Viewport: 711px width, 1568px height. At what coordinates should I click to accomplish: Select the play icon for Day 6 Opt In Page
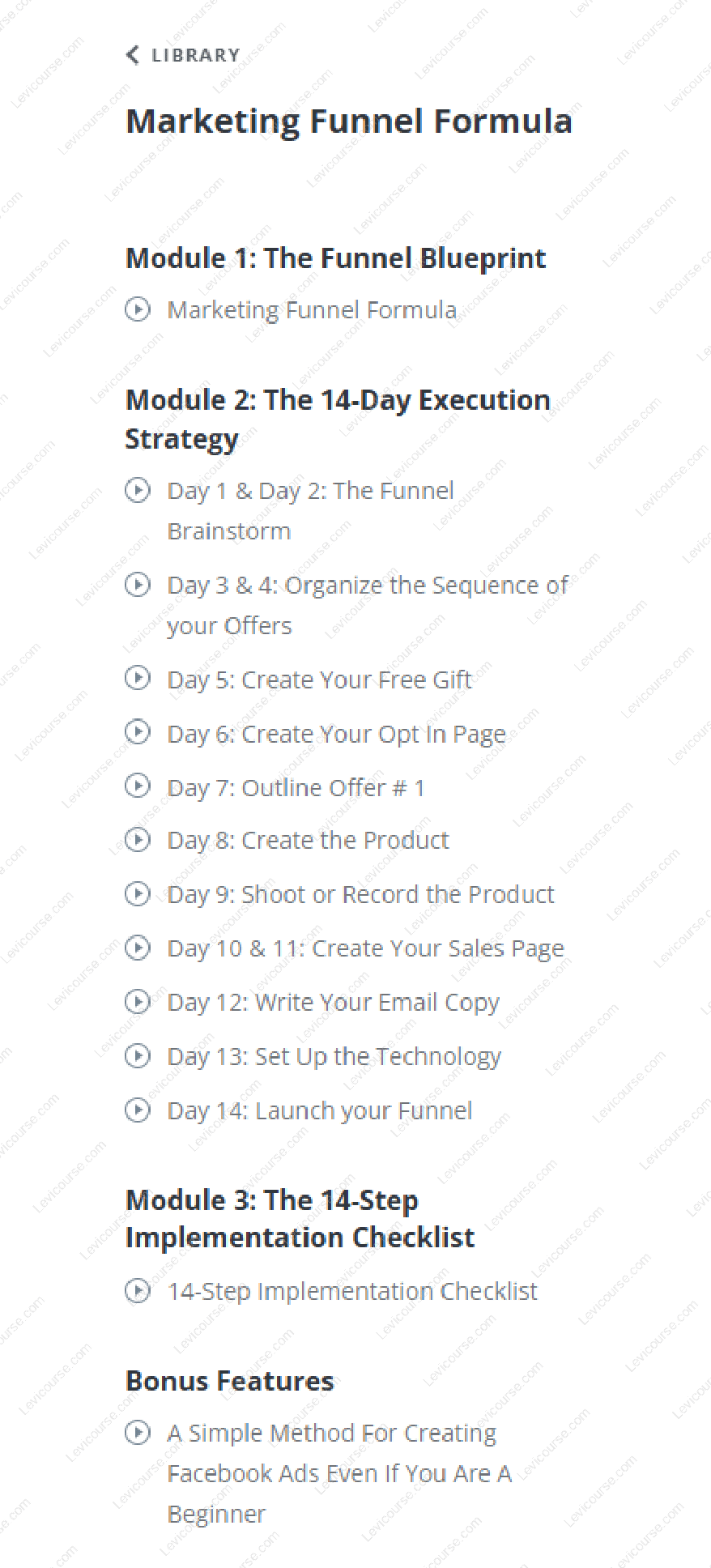138,732
